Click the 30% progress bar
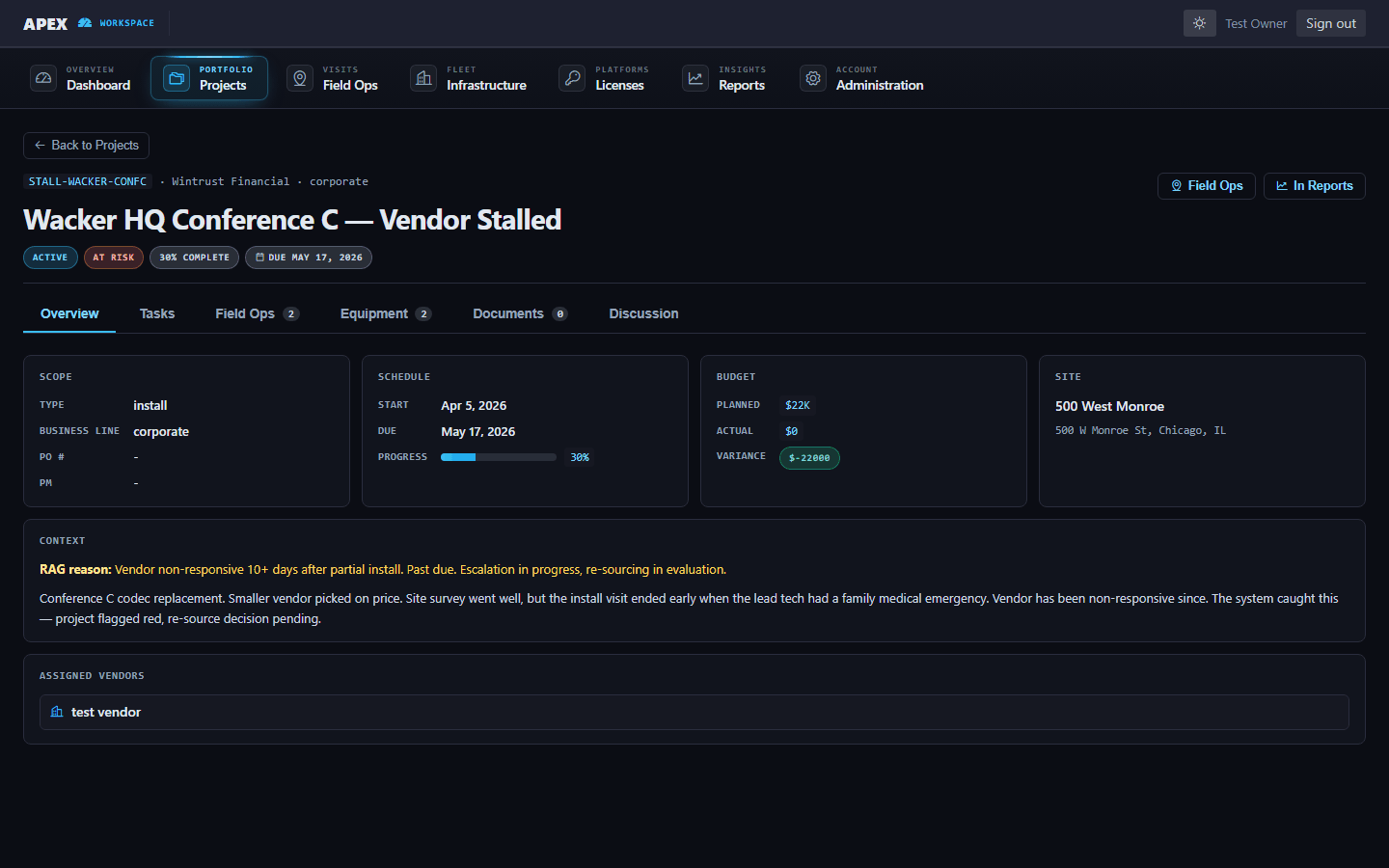The height and width of the screenshot is (868, 1389). (499, 457)
